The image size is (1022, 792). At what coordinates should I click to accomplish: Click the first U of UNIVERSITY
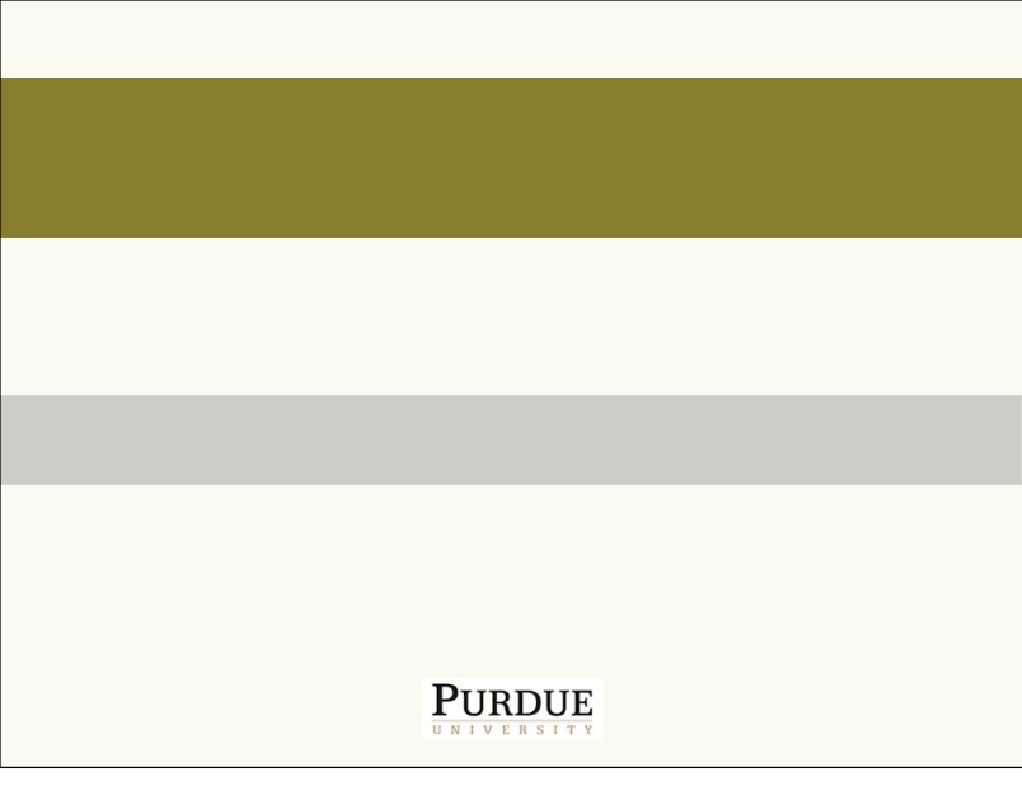point(438,730)
